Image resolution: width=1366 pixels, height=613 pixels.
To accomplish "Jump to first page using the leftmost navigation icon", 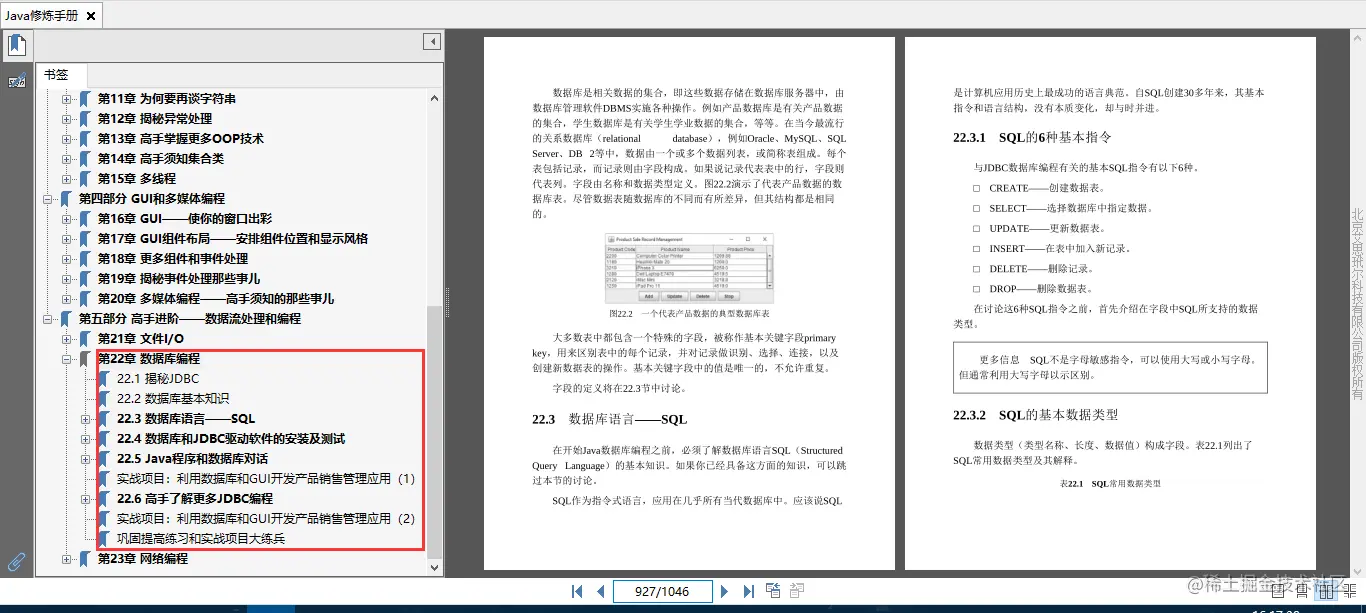I will (578, 591).
